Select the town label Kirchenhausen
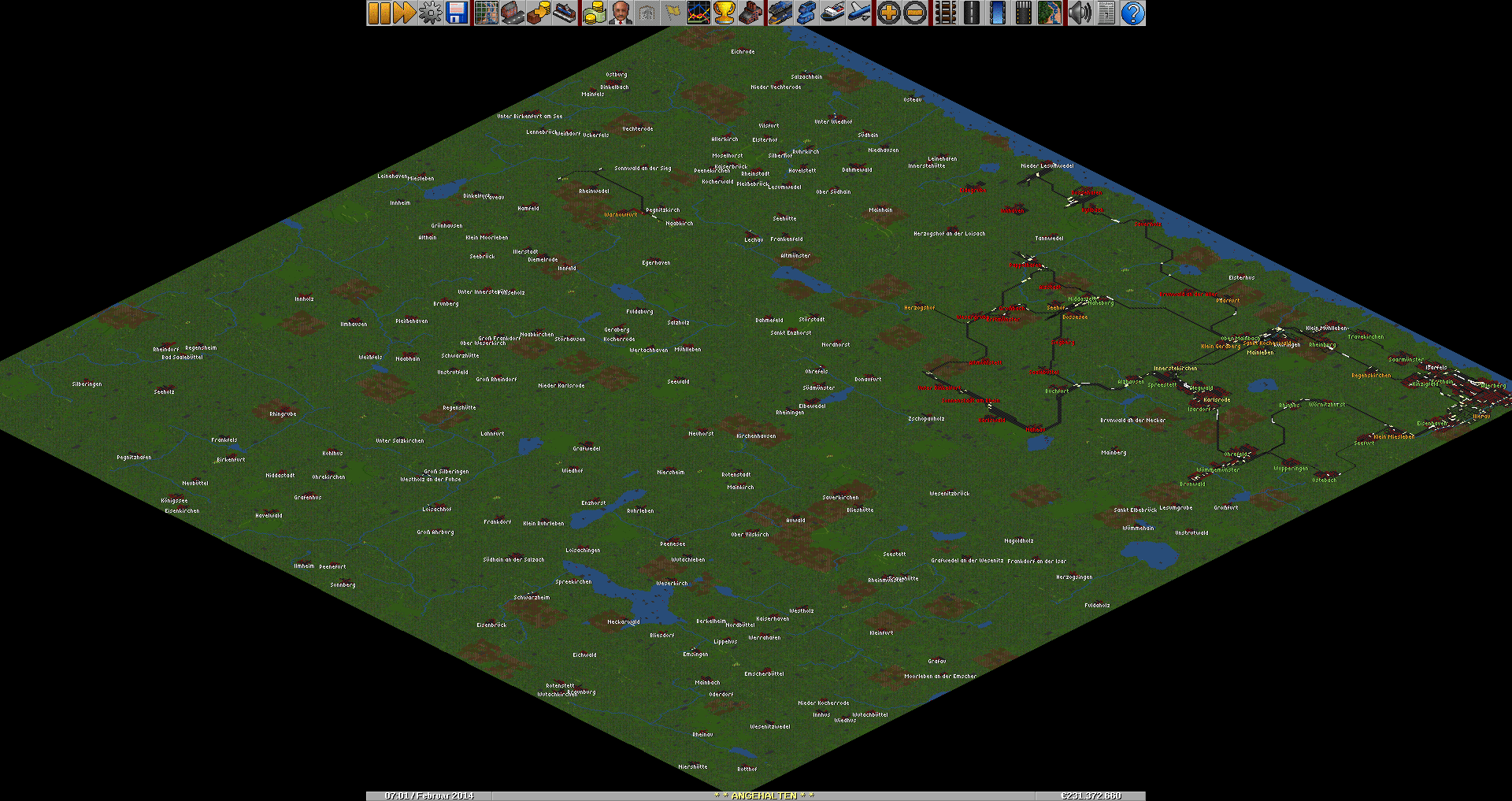The image size is (1512, 801). click(756, 436)
